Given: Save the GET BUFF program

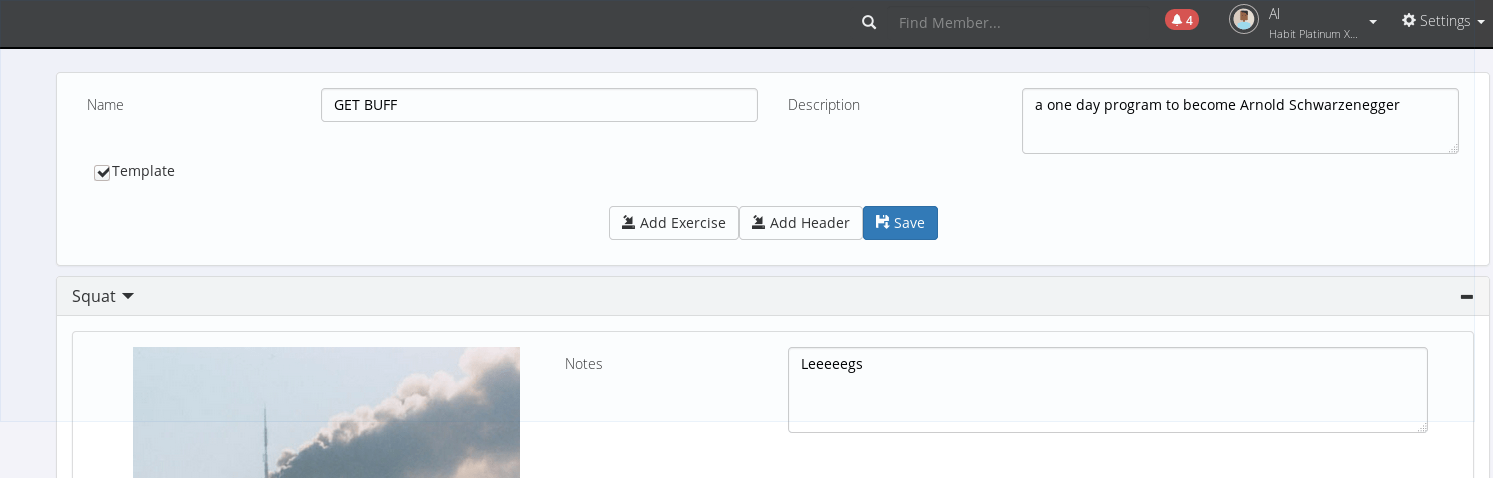Looking at the screenshot, I should (900, 223).
